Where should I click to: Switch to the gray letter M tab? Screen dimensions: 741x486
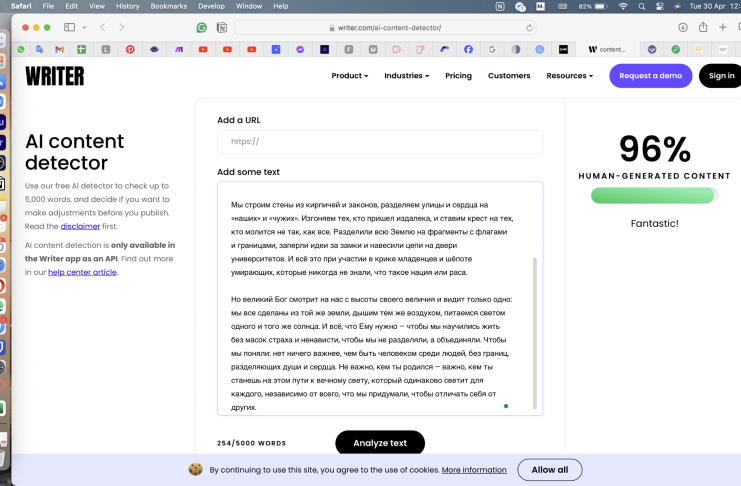[x=373, y=49]
